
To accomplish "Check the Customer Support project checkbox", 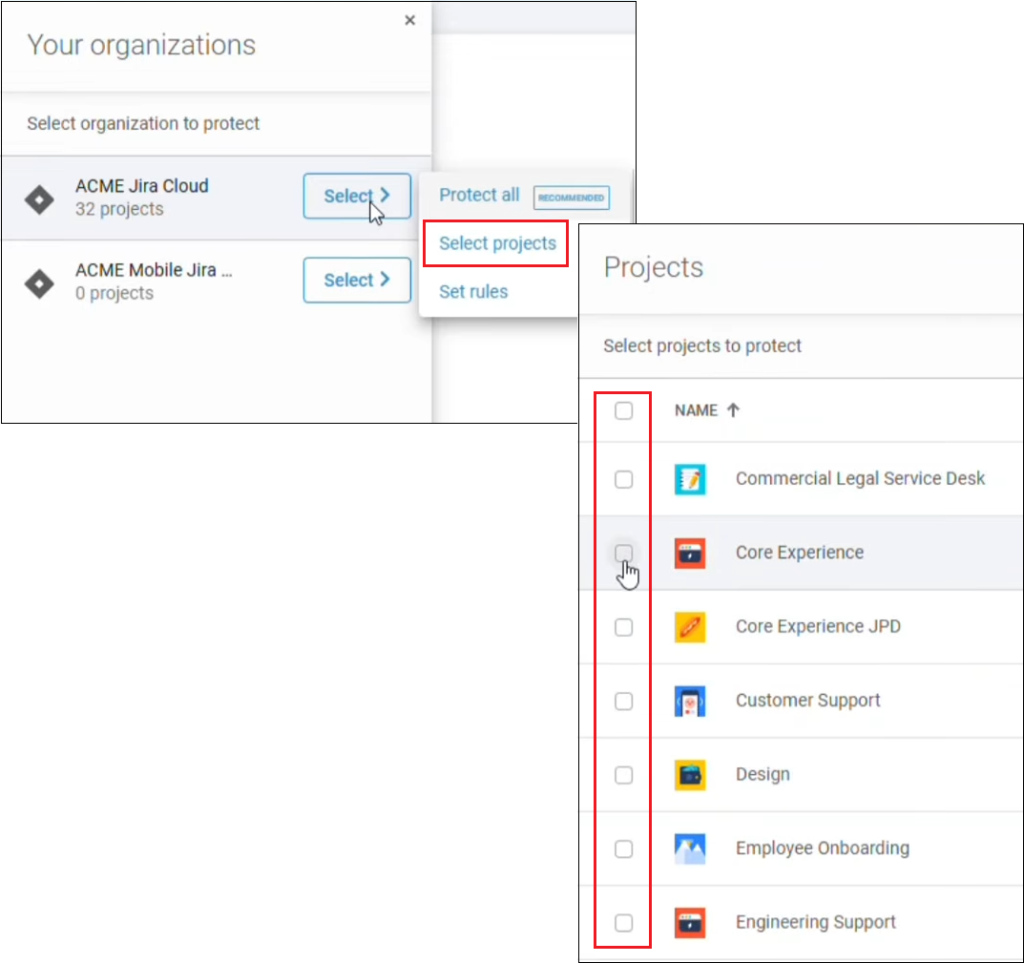I will coord(624,700).
